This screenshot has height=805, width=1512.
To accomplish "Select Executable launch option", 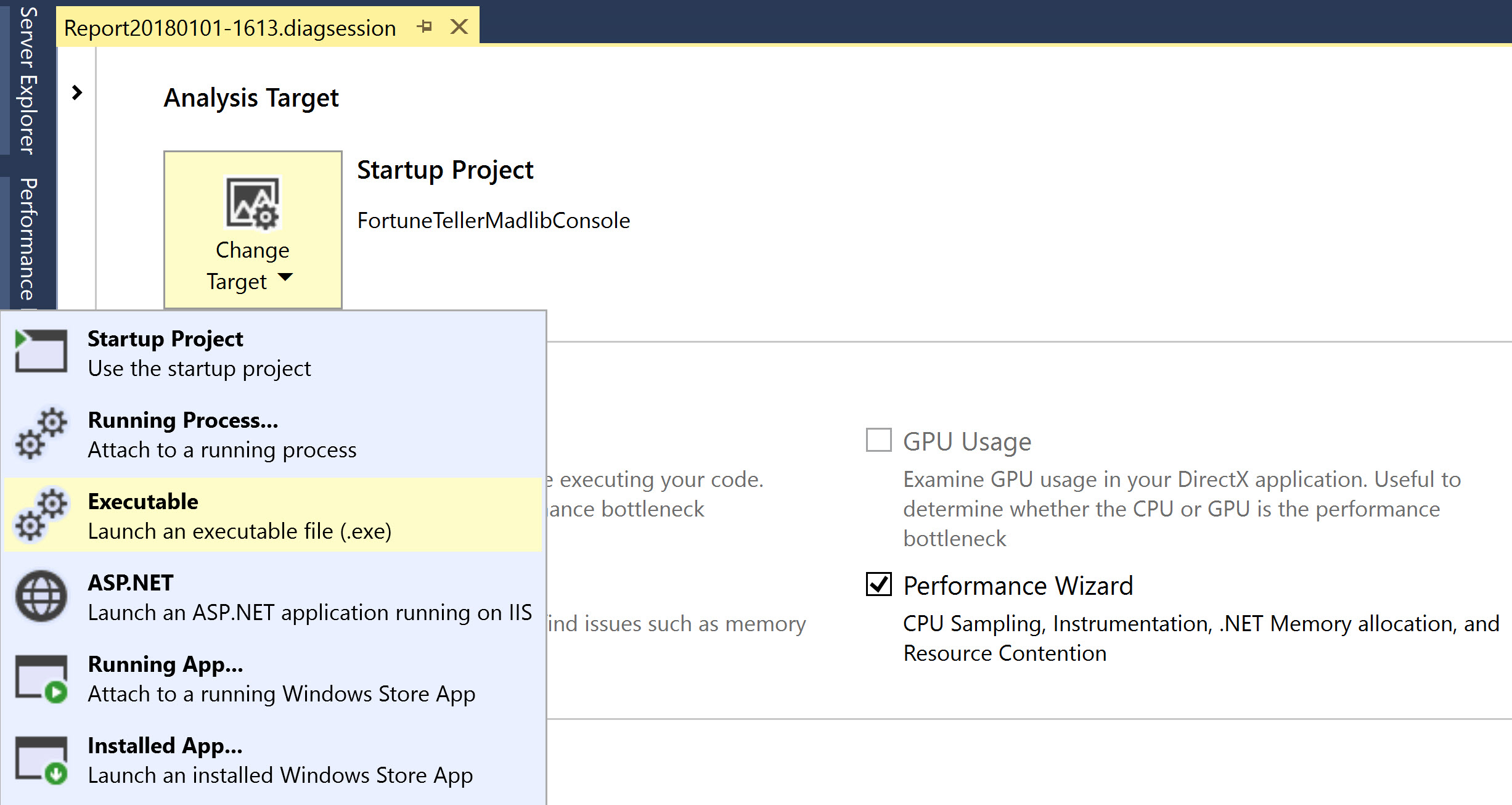I will click(273, 515).
